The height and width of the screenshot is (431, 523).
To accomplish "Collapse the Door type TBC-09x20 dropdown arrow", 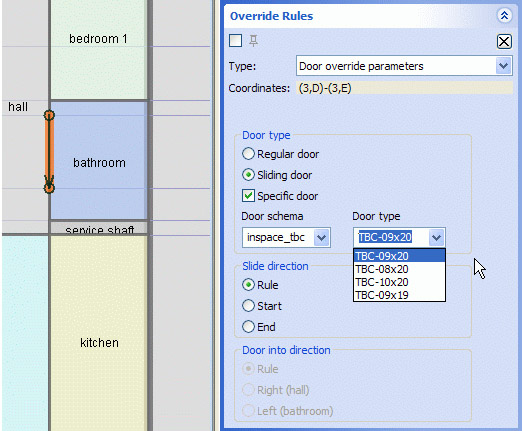I will point(436,238).
